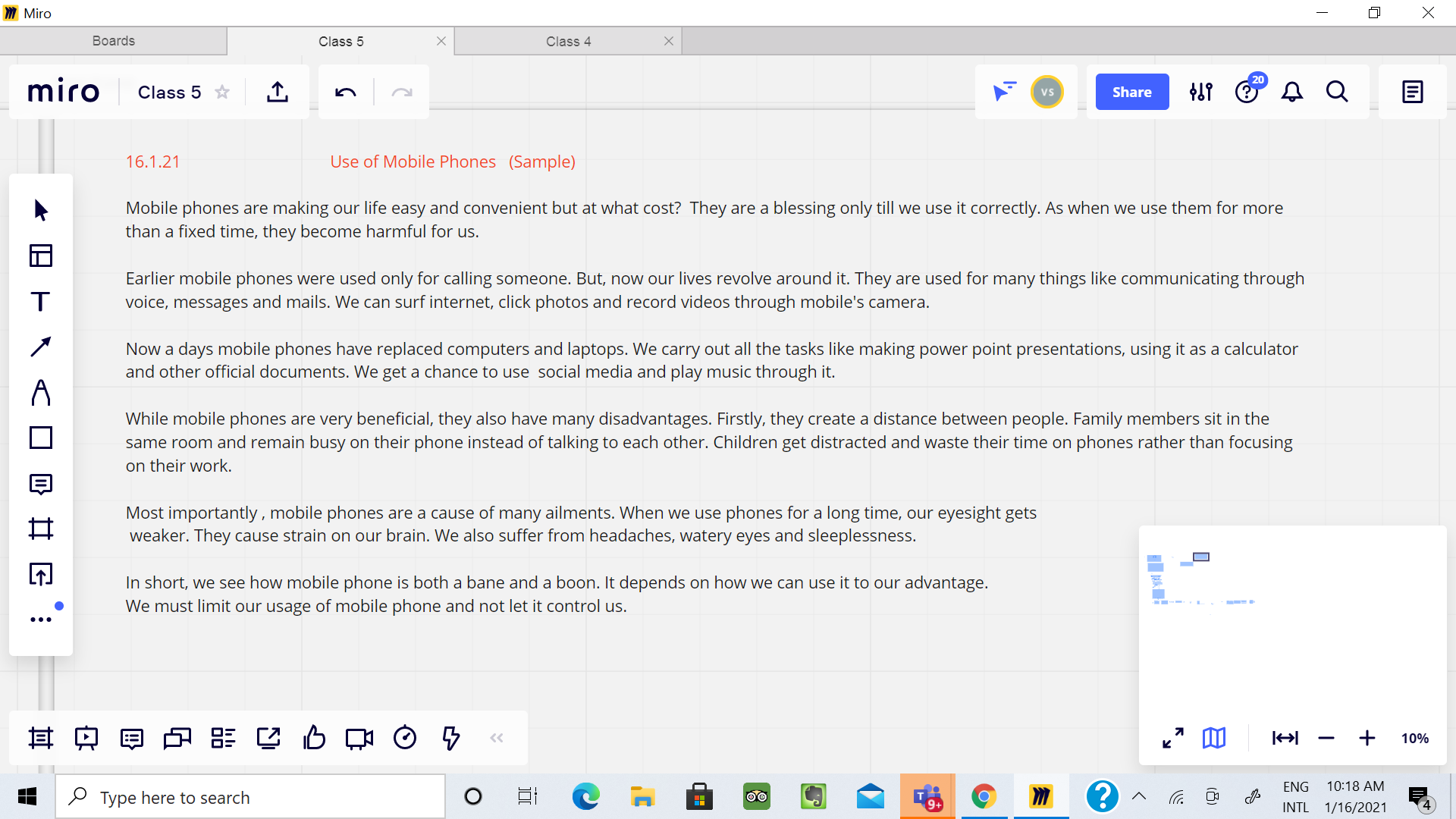
Task: Choose the Arrow connection line tool
Action: (41, 347)
